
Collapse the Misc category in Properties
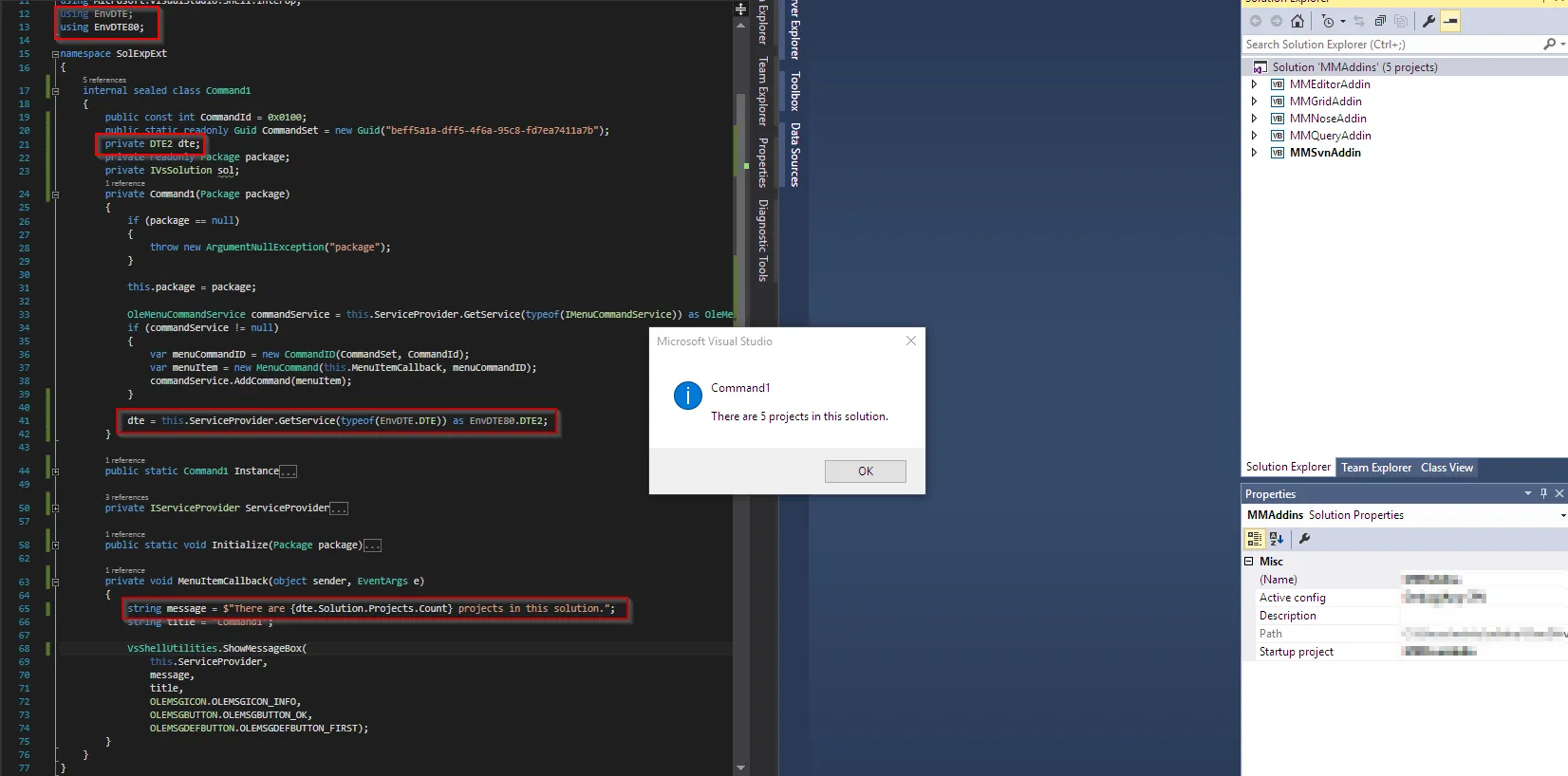pyautogui.click(x=1249, y=562)
